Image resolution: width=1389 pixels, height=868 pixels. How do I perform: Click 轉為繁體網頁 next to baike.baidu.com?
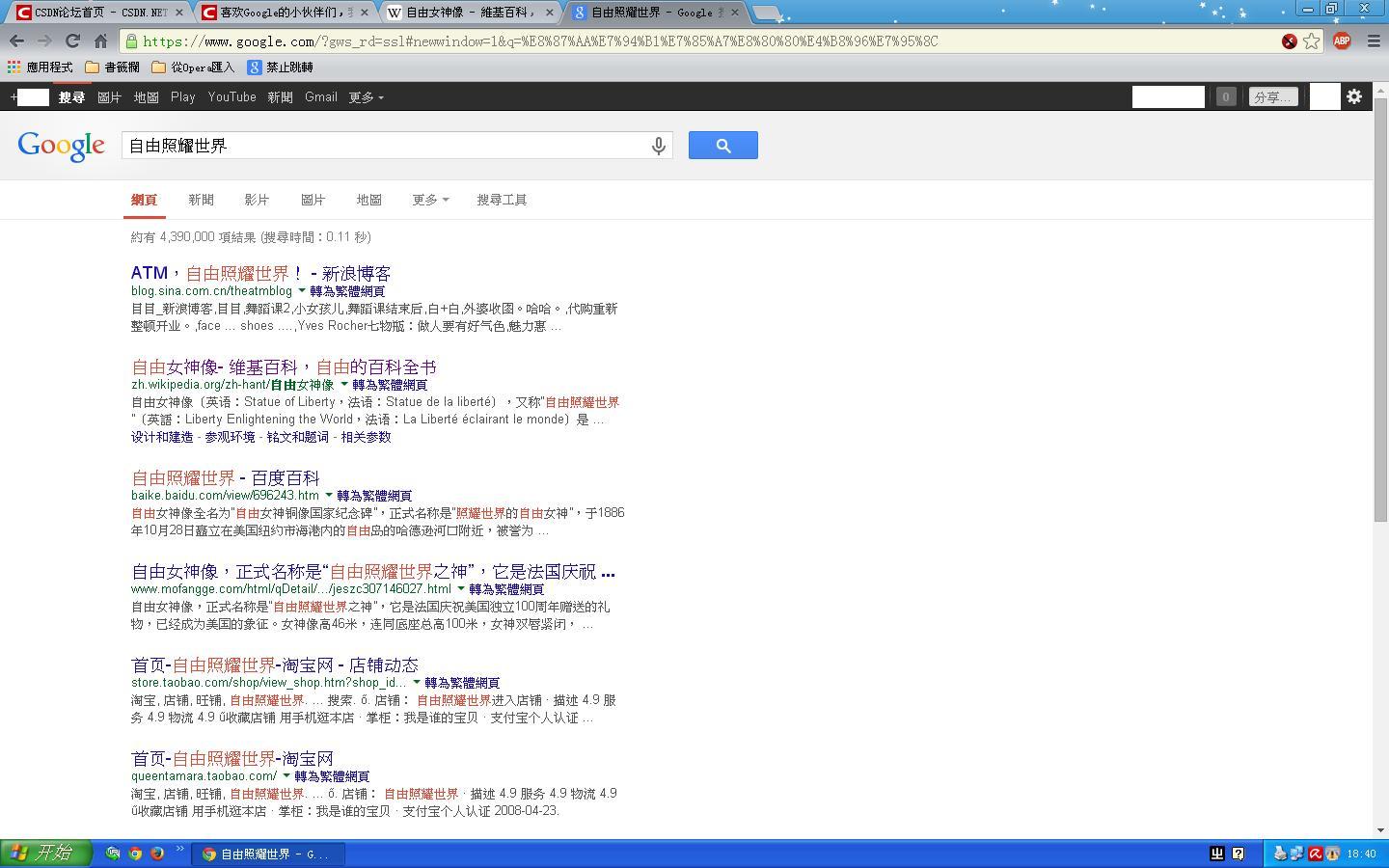374,496
